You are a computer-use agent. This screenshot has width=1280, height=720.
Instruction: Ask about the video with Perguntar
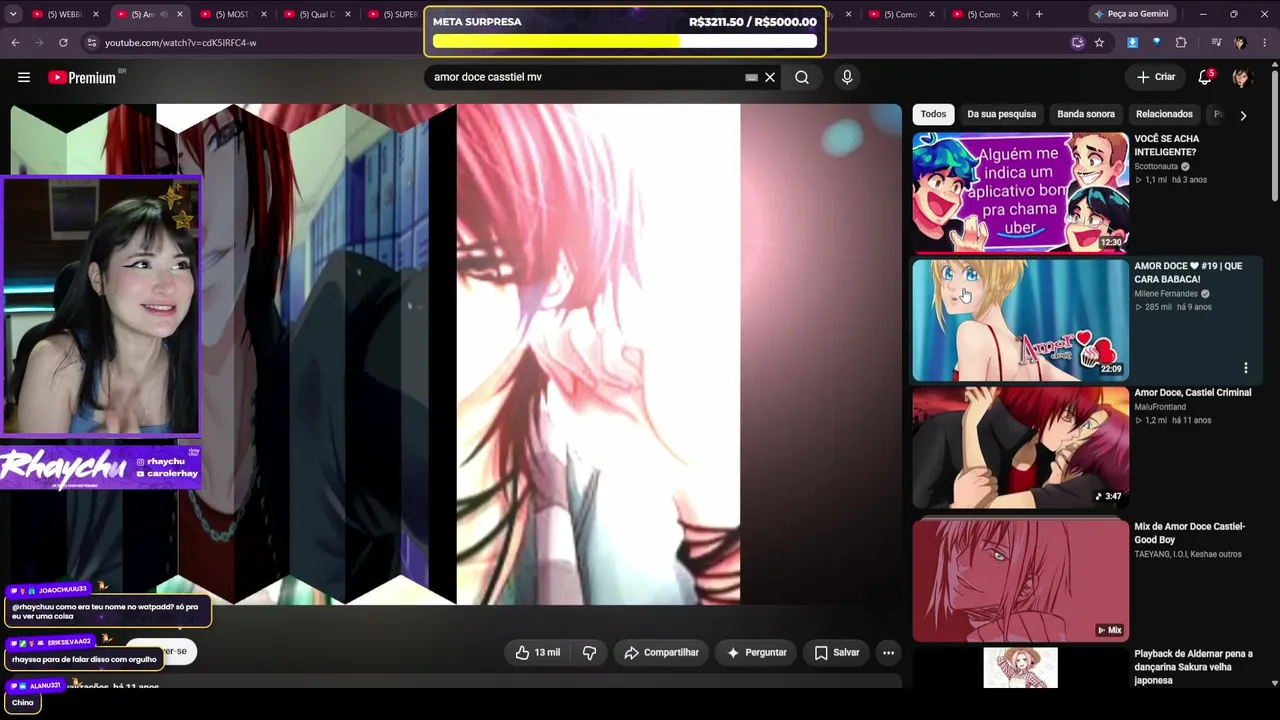756,652
